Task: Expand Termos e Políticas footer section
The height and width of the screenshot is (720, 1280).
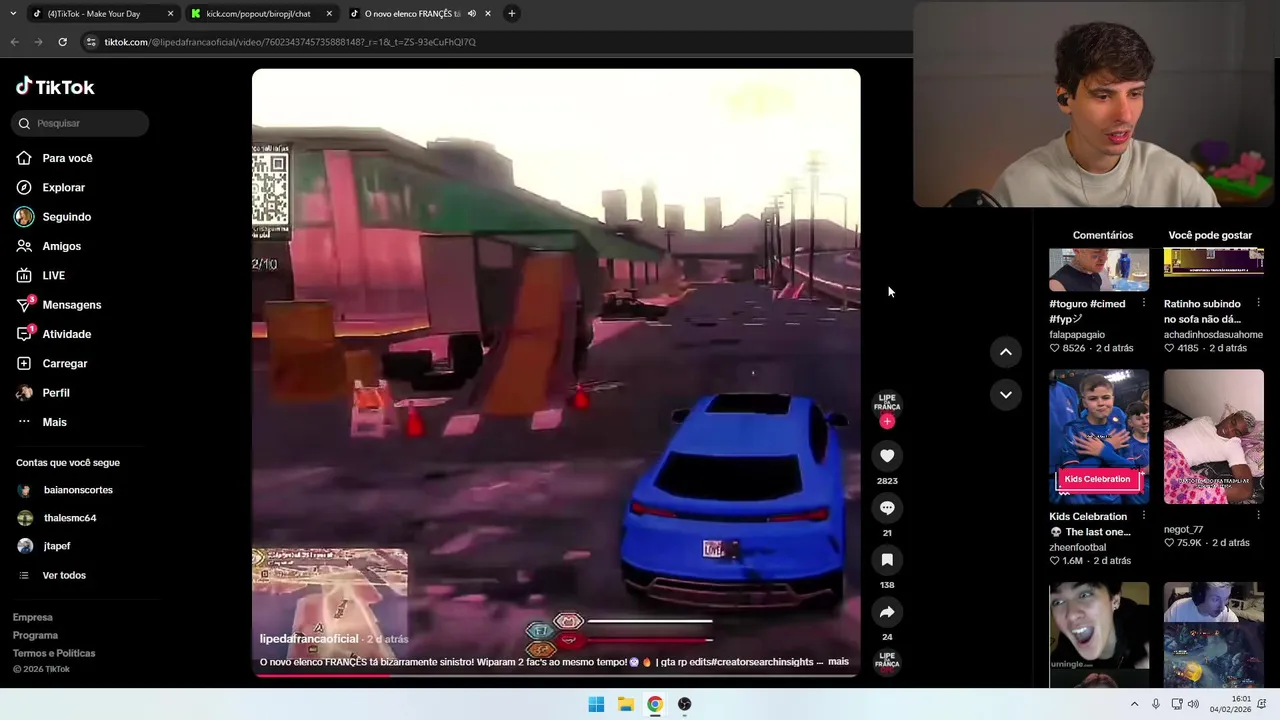Action: [54, 653]
